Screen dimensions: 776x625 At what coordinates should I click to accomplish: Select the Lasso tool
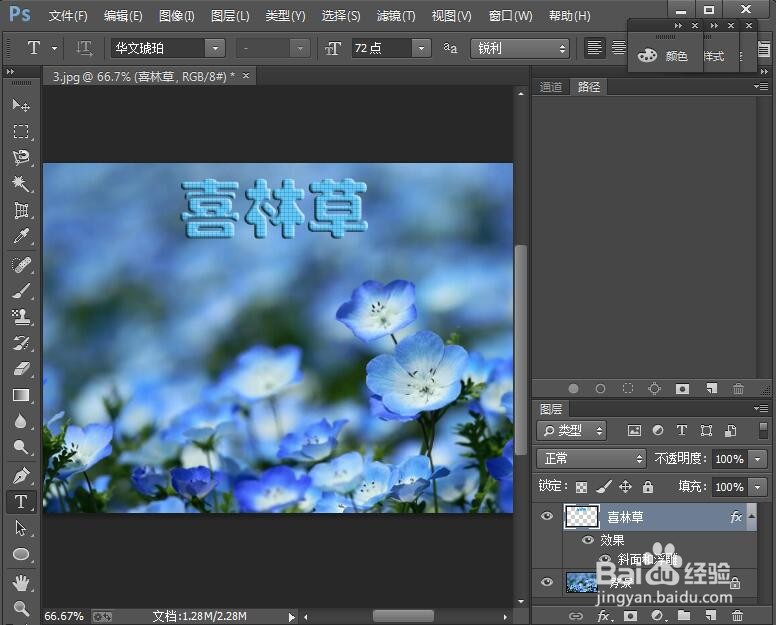point(21,157)
